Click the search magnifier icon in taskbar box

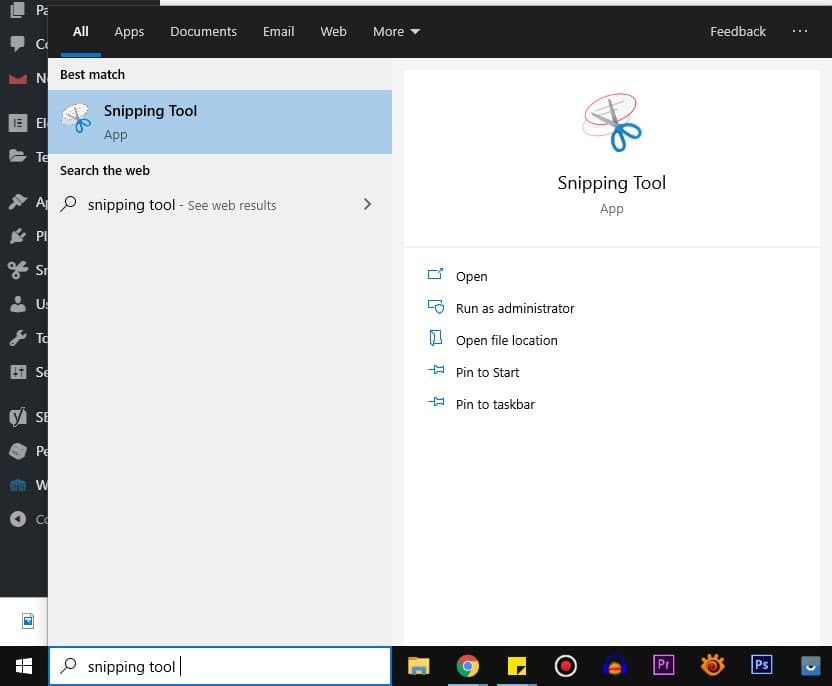tap(68, 665)
